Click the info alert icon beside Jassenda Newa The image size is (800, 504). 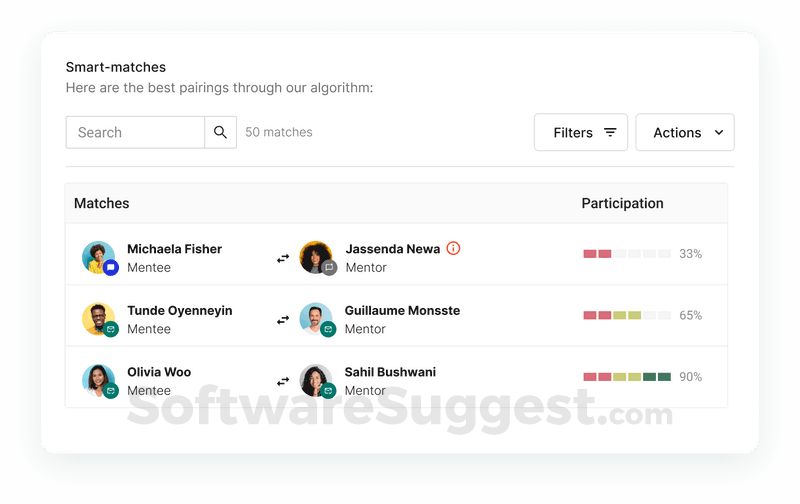click(453, 248)
